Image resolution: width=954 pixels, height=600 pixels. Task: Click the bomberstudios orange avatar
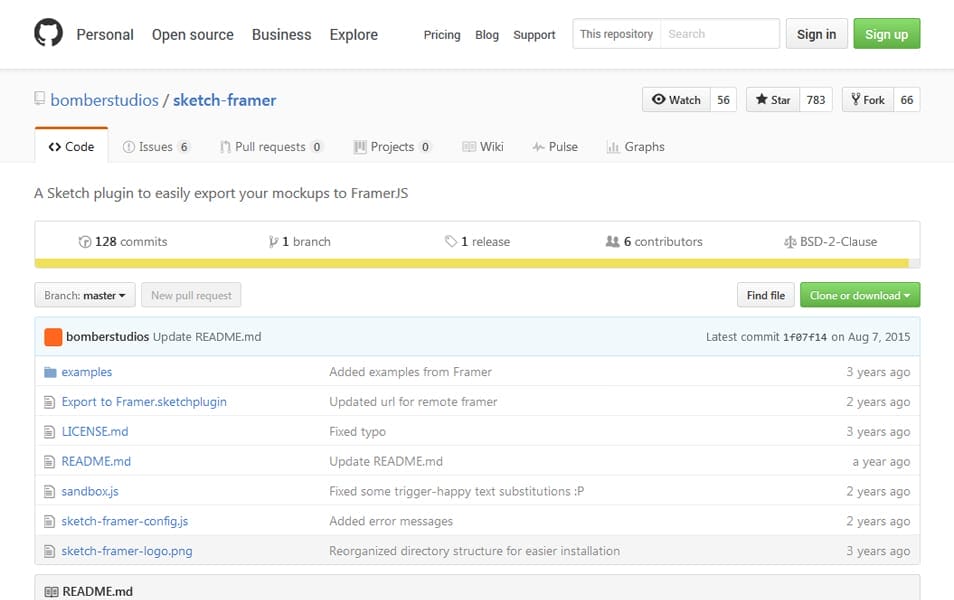(x=53, y=337)
